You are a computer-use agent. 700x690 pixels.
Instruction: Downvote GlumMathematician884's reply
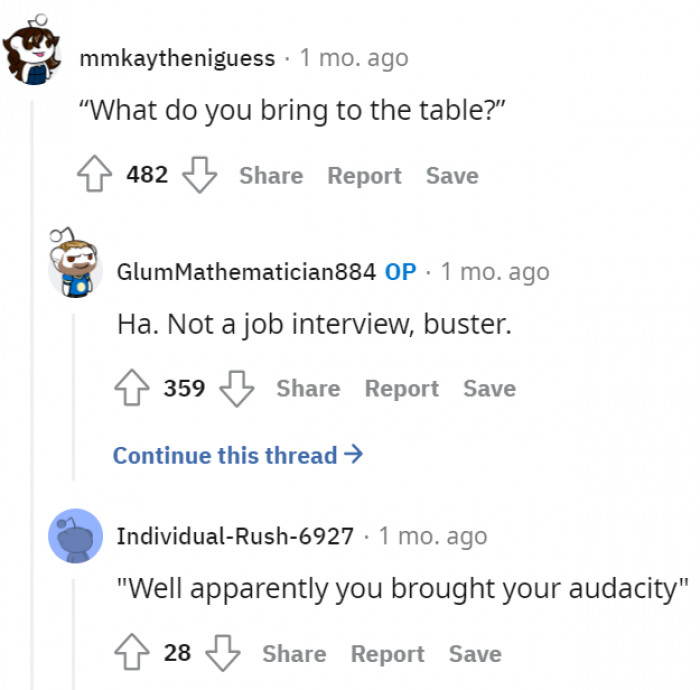coord(236,388)
